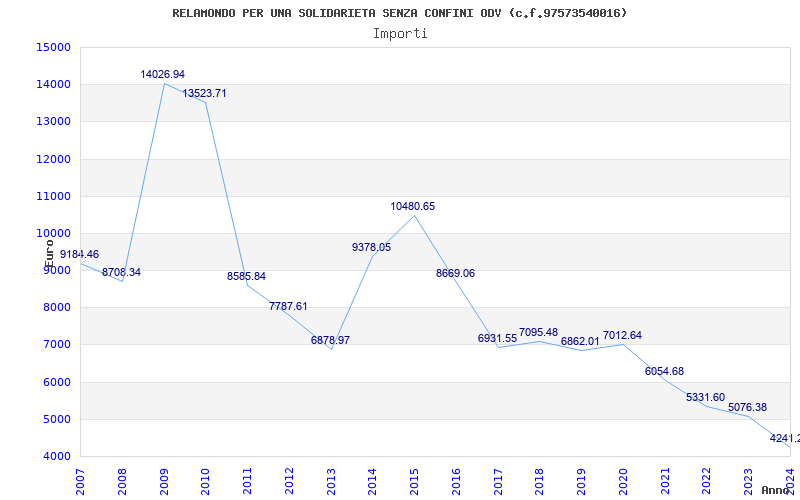Select the 2018 x-axis year label
Screen dimensions: 800x500
540,482
